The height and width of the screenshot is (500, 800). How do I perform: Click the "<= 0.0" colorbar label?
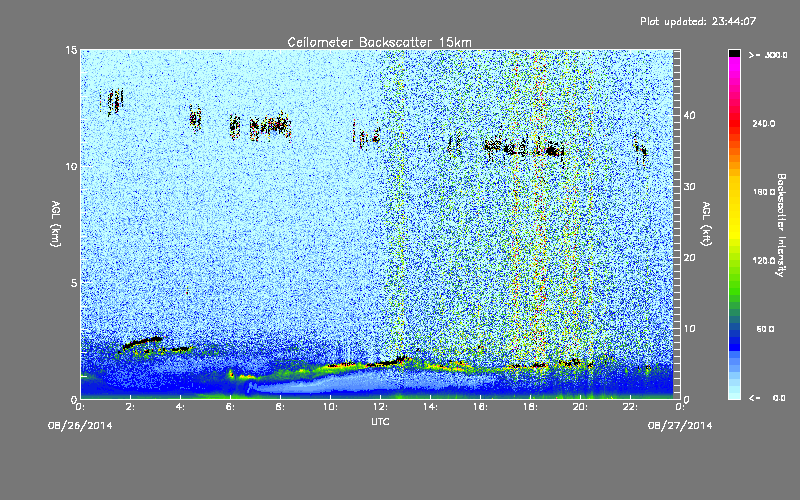pos(767,398)
